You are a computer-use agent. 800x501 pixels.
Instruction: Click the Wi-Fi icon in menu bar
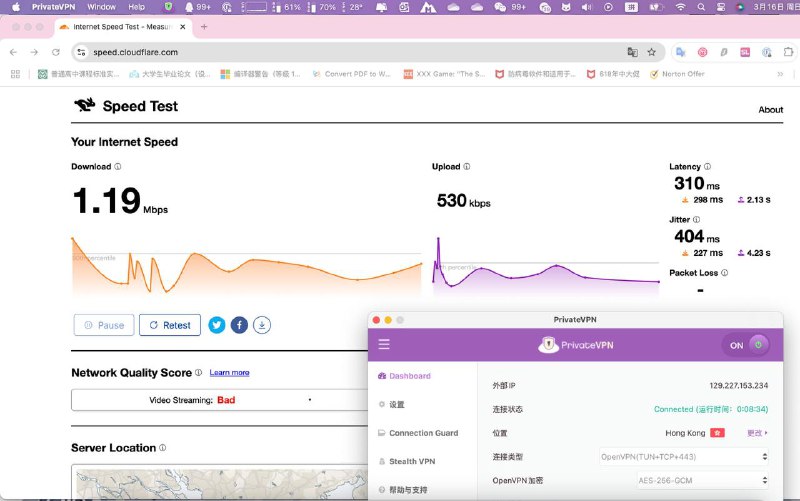(x=680, y=7)
